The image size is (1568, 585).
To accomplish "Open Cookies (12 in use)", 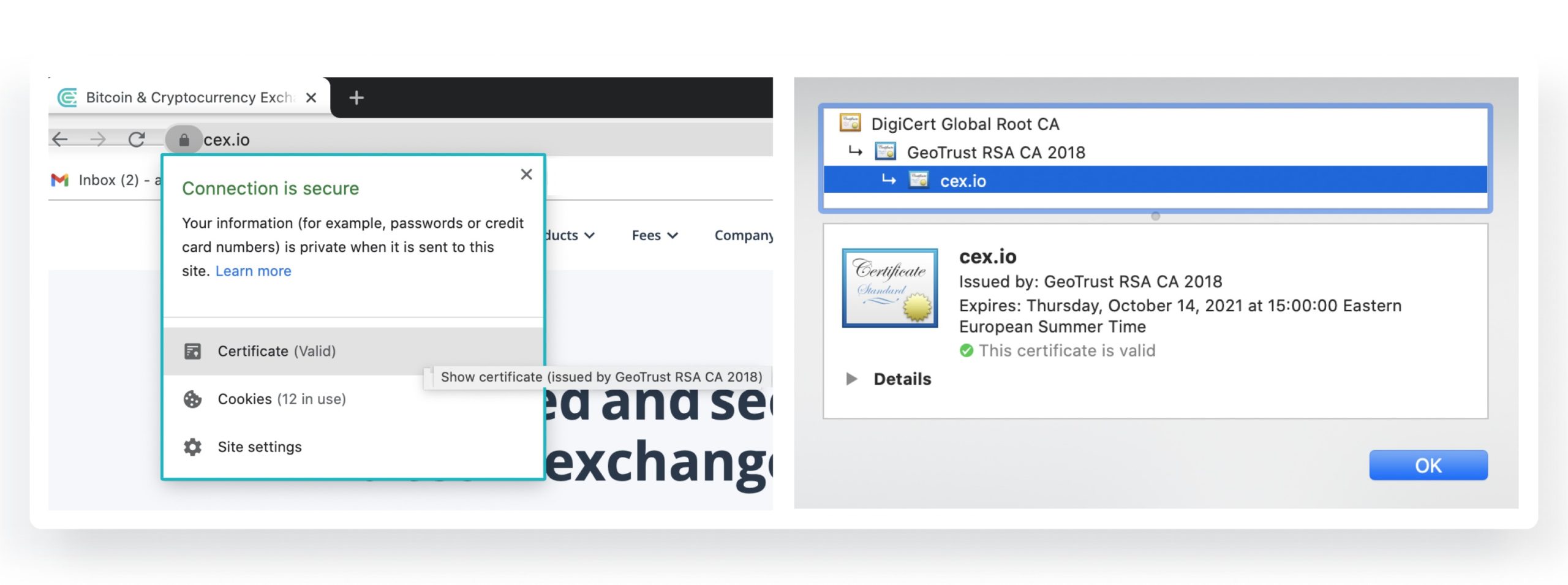I will (x=353, y=399).
